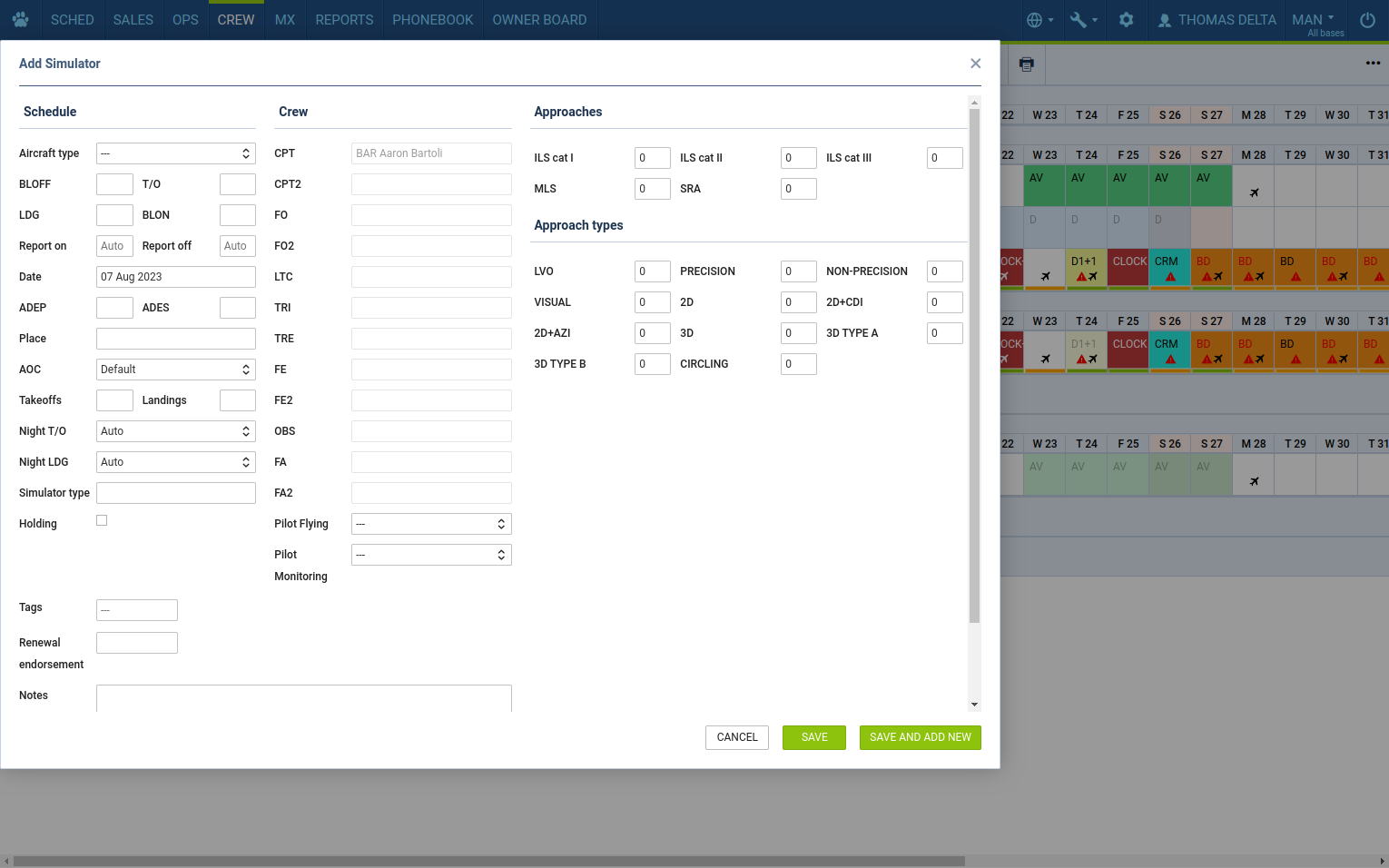The height and width of the screenshot is (868, 1389).
Task: Expand the Pilot Flying dropdown
Action: click(x=431, y=524)
